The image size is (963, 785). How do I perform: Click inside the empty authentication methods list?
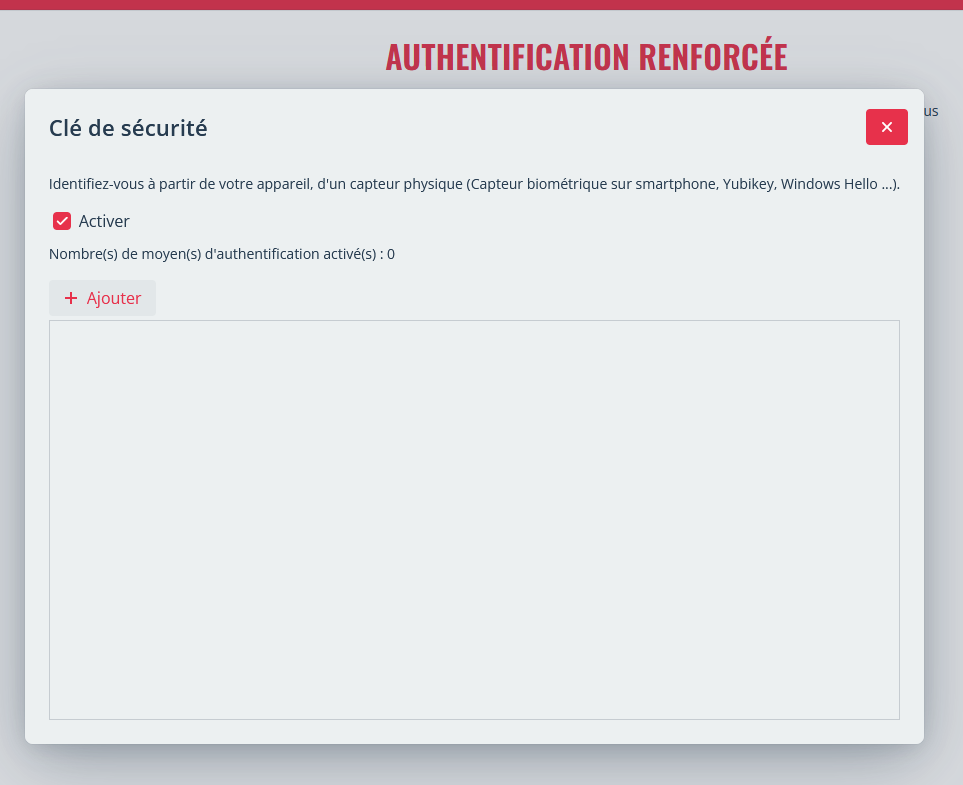click(x=474, y=519)
